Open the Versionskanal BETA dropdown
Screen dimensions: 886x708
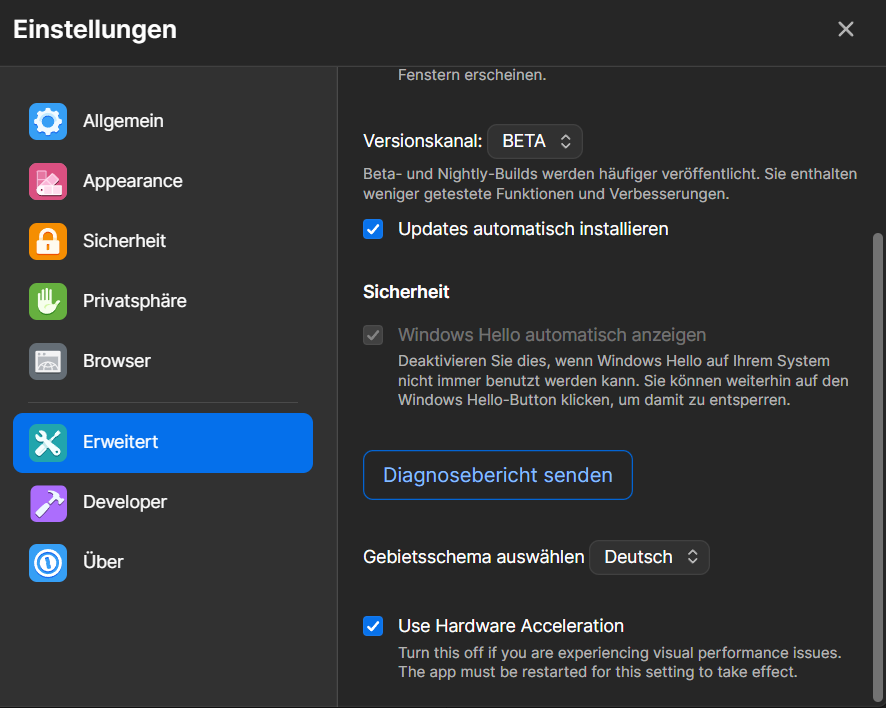[535, 142]
